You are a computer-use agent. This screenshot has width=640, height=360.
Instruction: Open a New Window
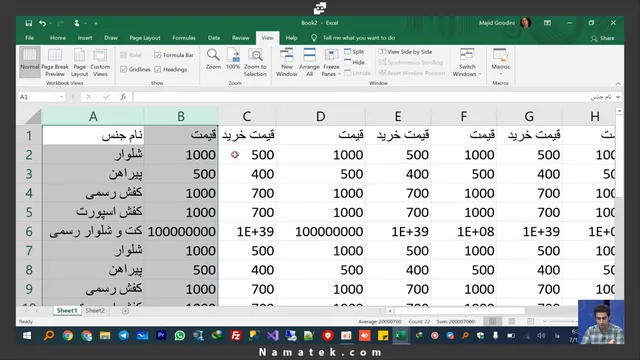[x=287, y=62]
